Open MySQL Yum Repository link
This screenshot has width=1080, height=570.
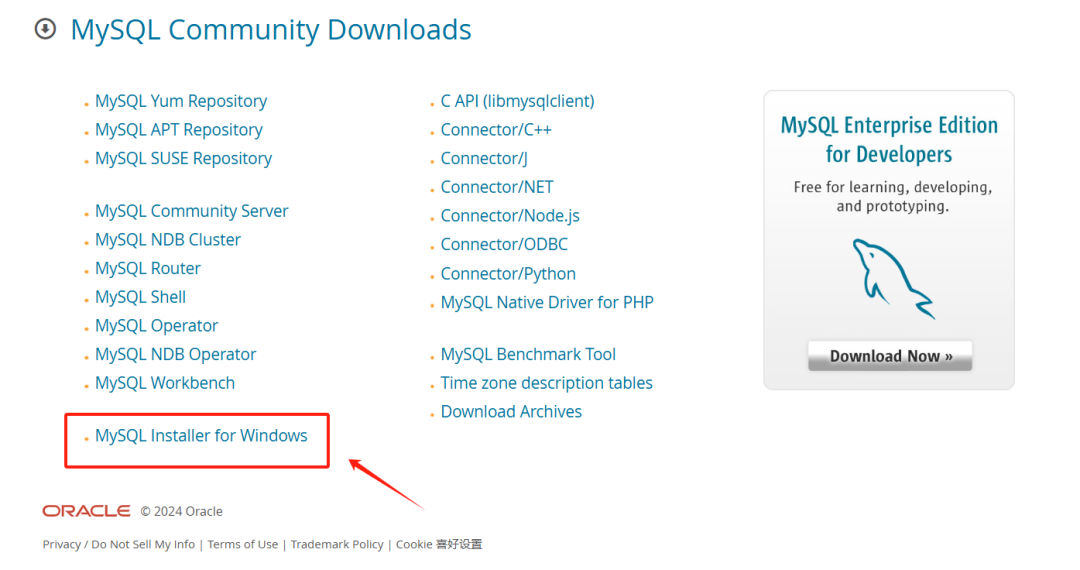tap(180, 101)
